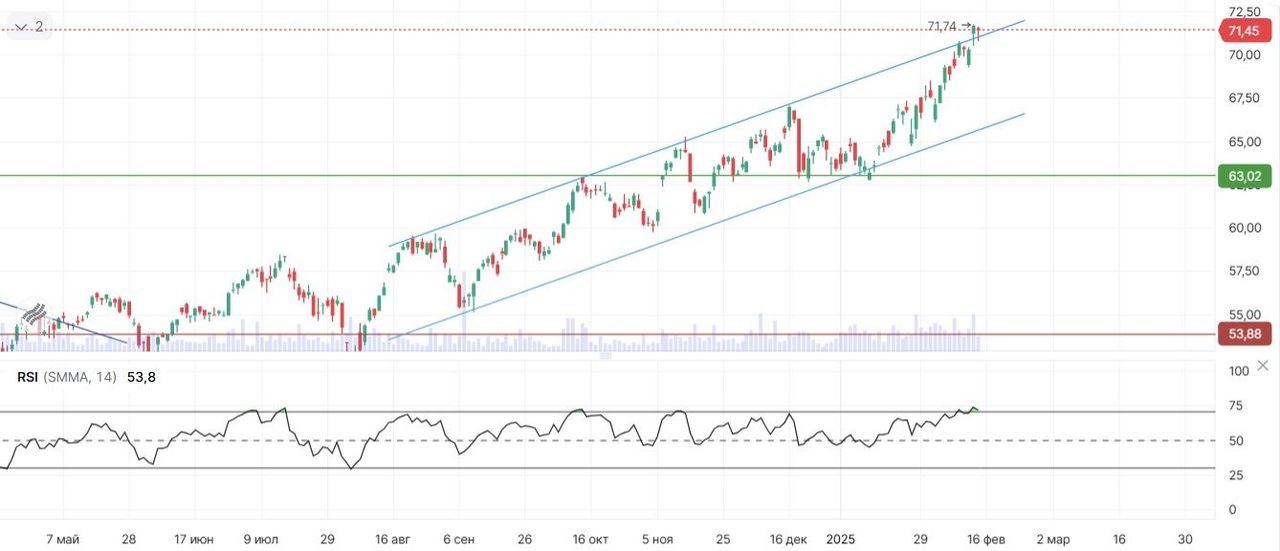The width and height of the screenshot is (1280, 551).
Task: Click the 2025 year marker on time axis
Action: click(x=841, y=539)
